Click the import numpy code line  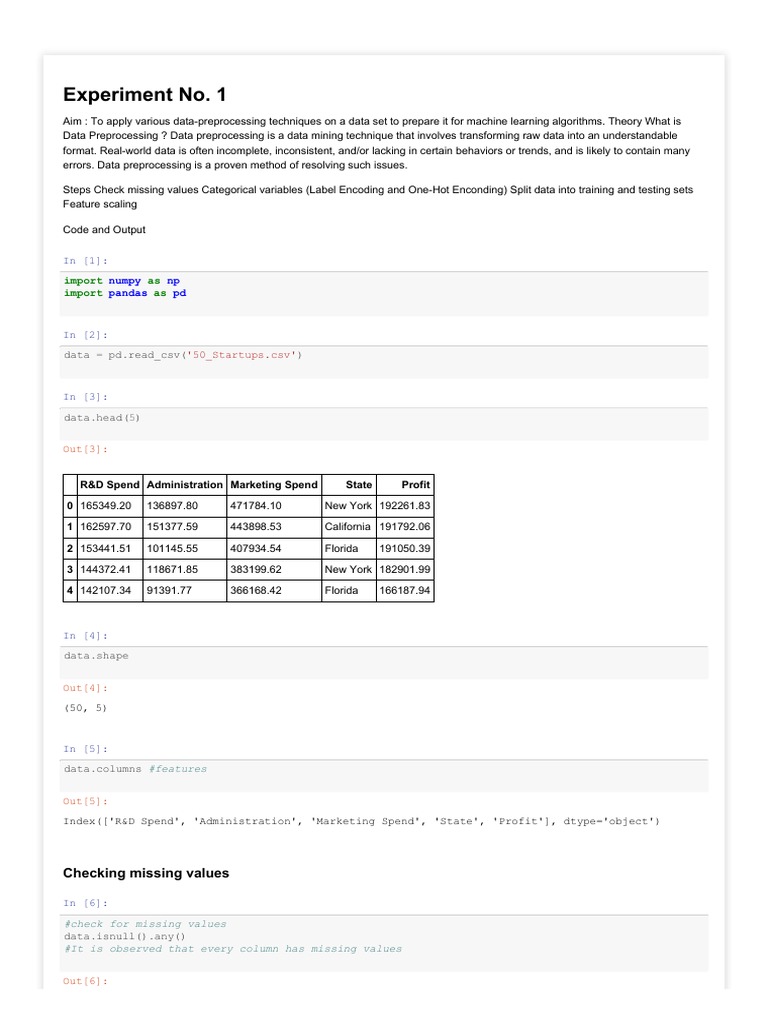pos(122,281)
